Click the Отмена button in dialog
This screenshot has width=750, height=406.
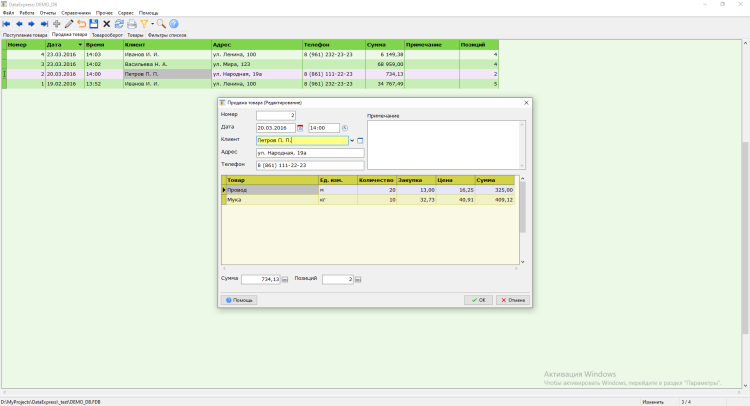513,300
